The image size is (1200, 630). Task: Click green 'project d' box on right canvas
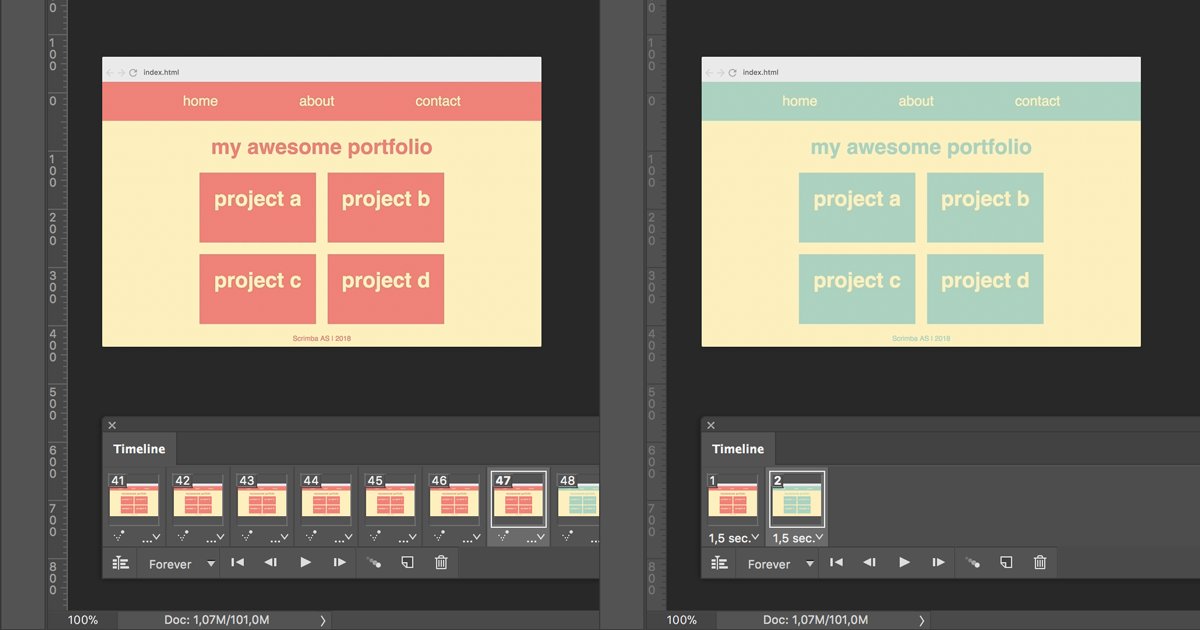tap(985, 289)
